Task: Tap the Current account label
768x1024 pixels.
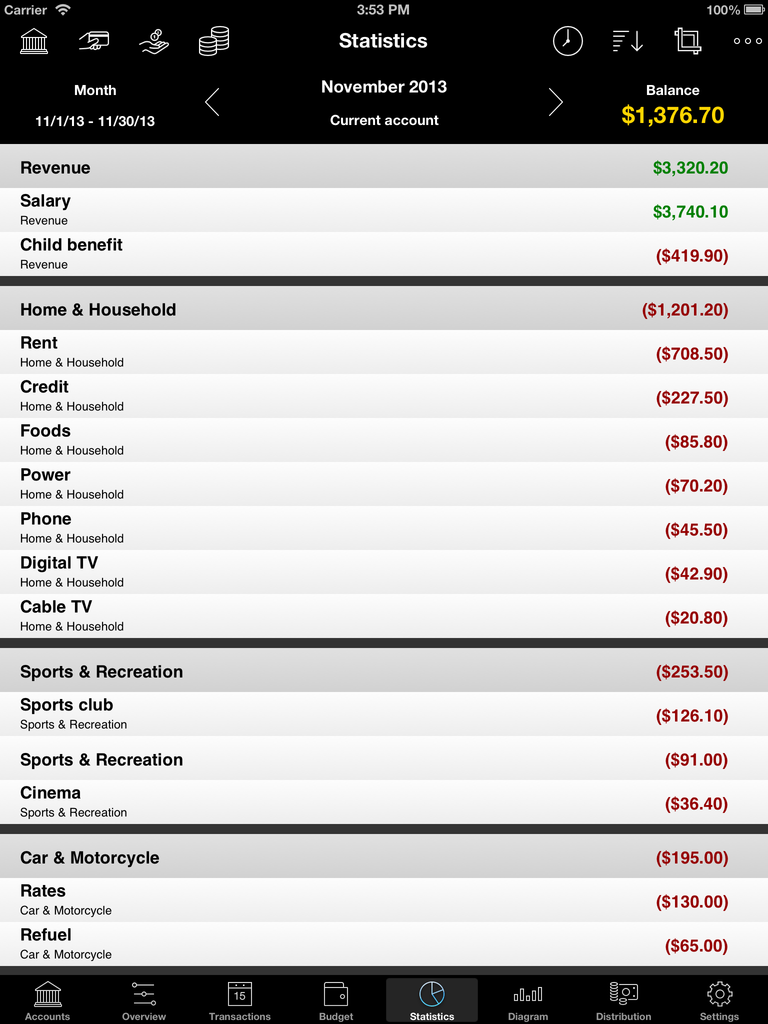Action: click(x=384, y=120)
